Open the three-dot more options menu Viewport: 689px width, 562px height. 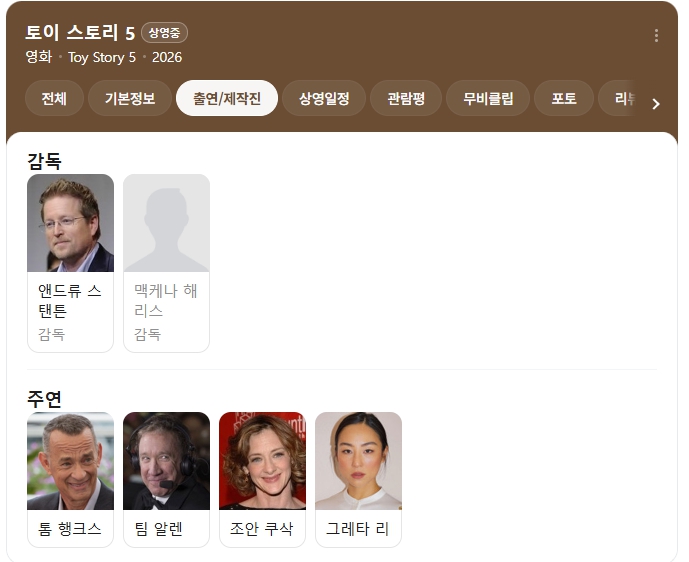coord(656,36)
